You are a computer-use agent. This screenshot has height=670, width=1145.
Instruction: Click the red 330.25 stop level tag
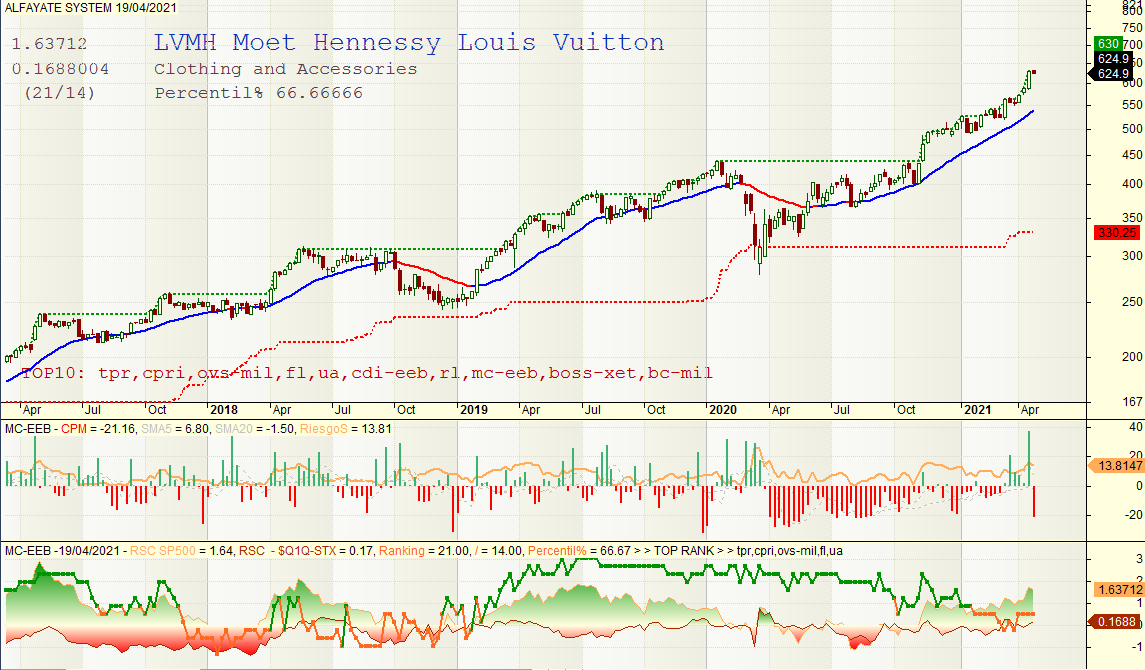[1117, 233]
